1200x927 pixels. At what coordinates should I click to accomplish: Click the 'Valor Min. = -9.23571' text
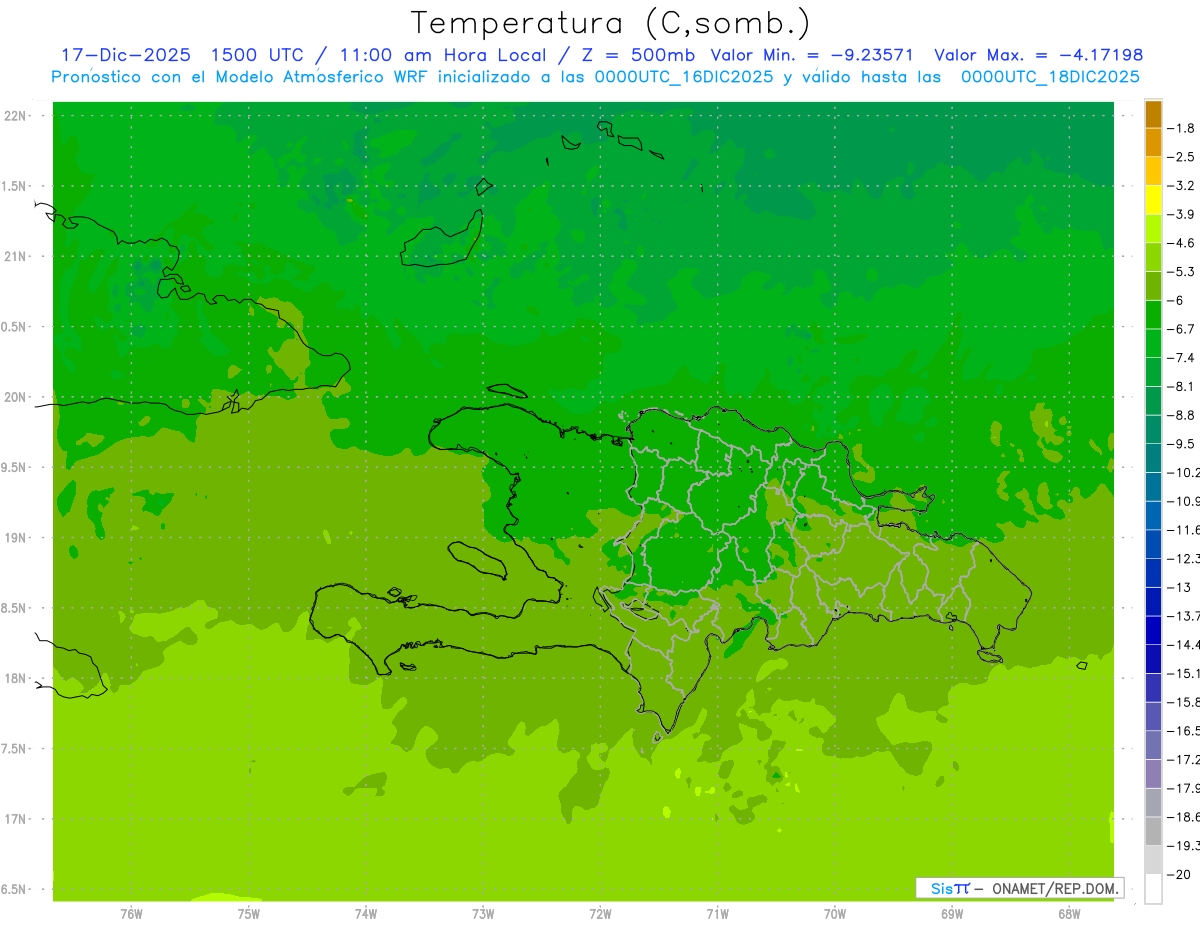coord(812,55)
